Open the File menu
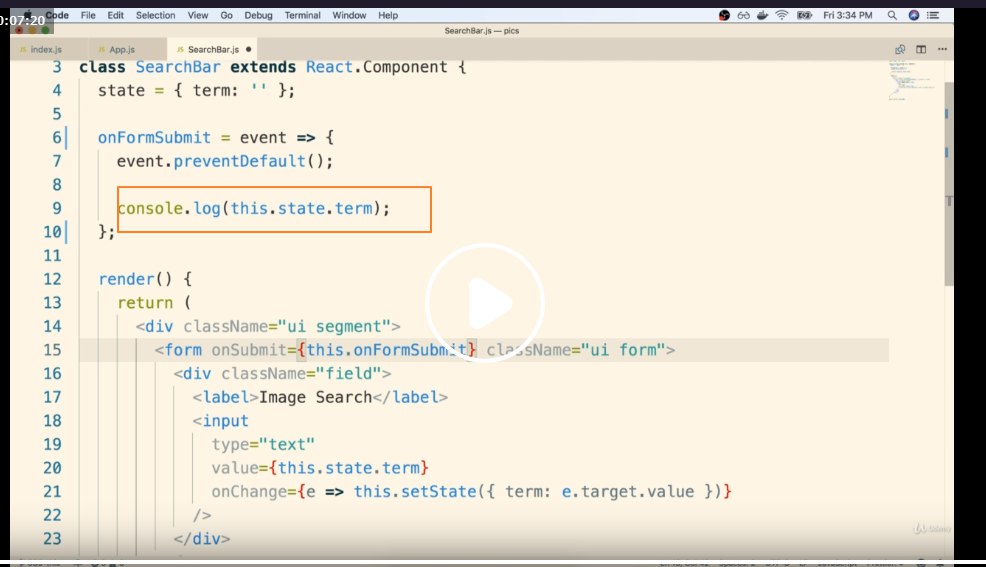Screen dimensions: 986x567 pos(88,15)
